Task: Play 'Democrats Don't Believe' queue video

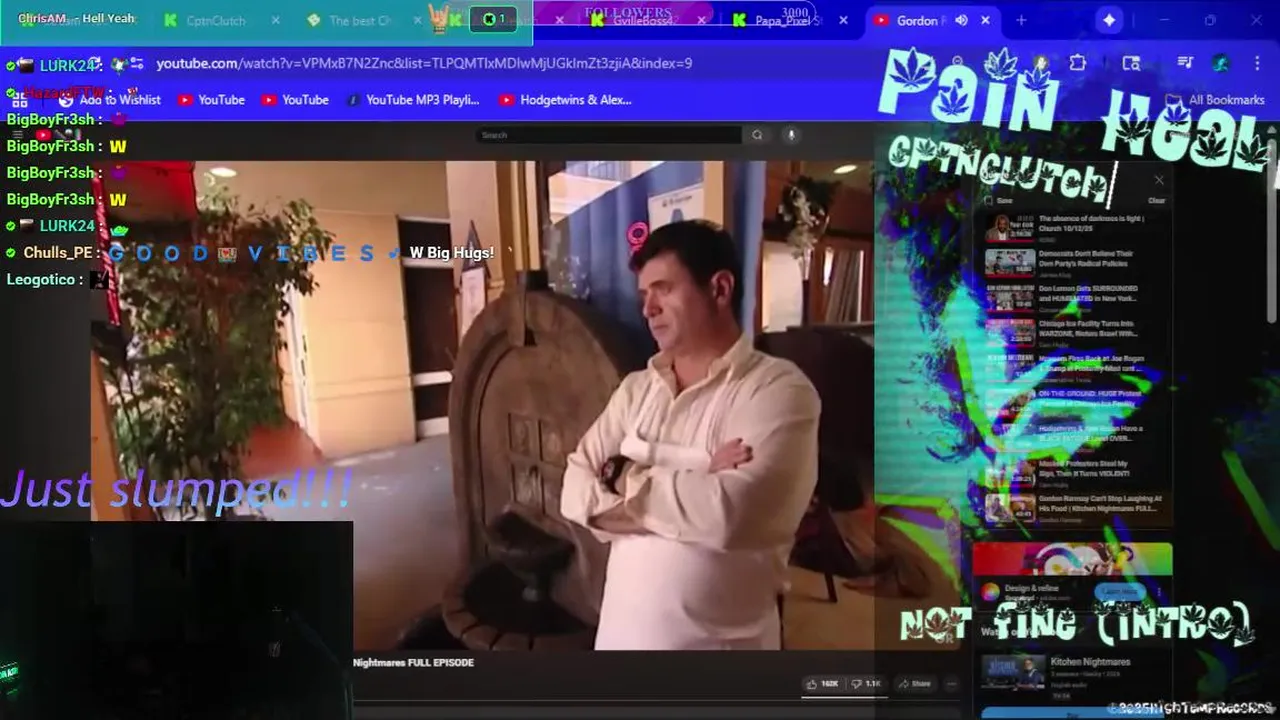Action: pos(1076,262)
